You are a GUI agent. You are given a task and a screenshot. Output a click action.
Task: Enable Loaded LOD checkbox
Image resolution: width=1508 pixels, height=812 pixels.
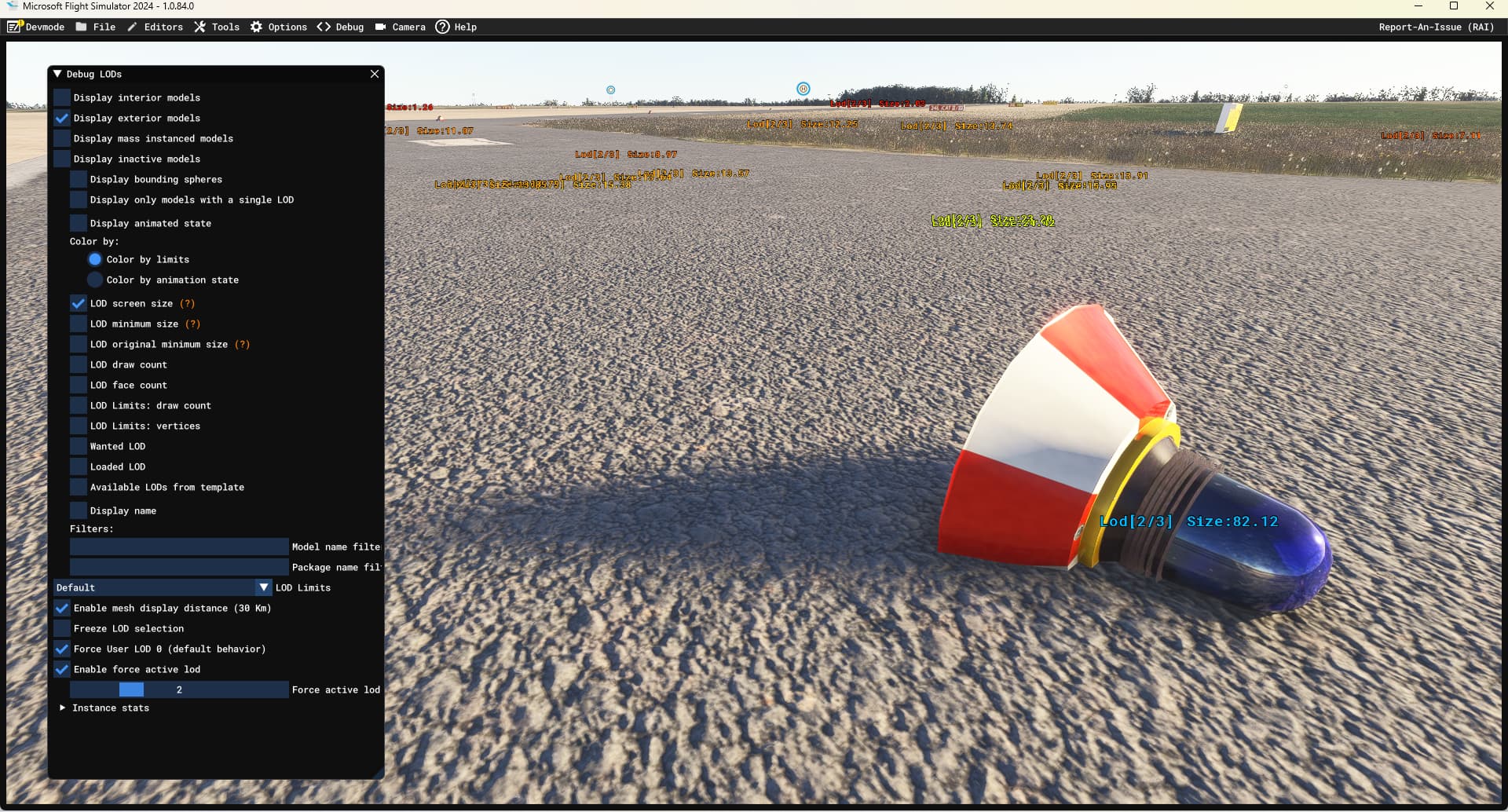pos(79,466)
